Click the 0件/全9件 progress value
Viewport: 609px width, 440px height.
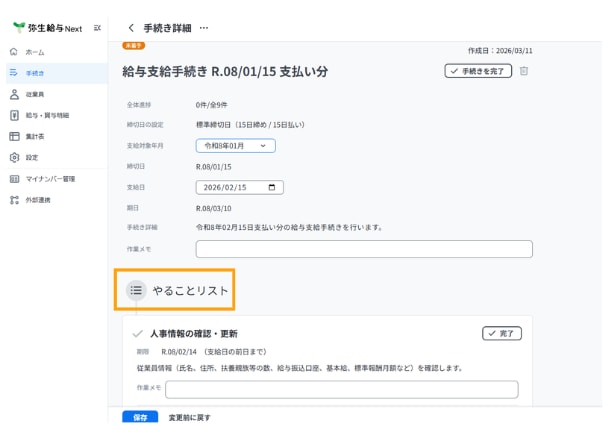212,105
